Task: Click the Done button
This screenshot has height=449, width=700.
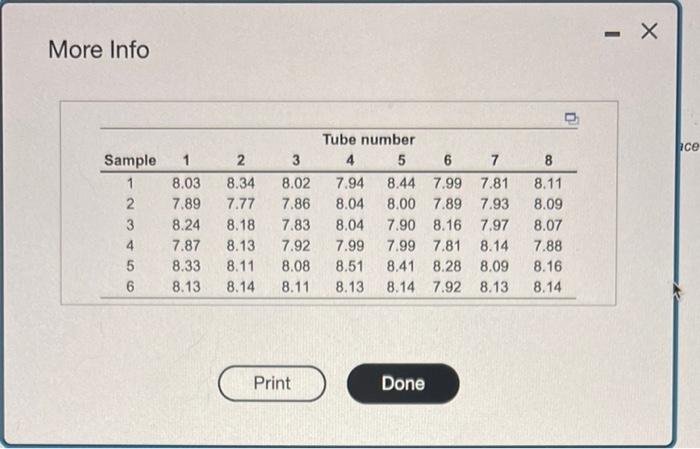Action: [403, 383]
